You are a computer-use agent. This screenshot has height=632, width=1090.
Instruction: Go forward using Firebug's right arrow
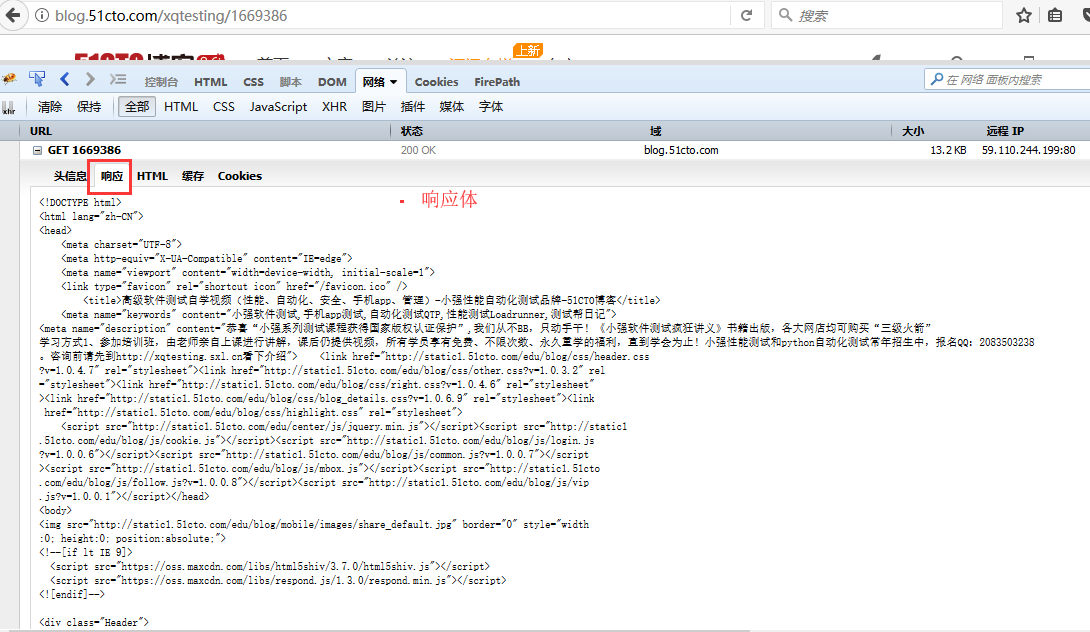pos(90,79)
